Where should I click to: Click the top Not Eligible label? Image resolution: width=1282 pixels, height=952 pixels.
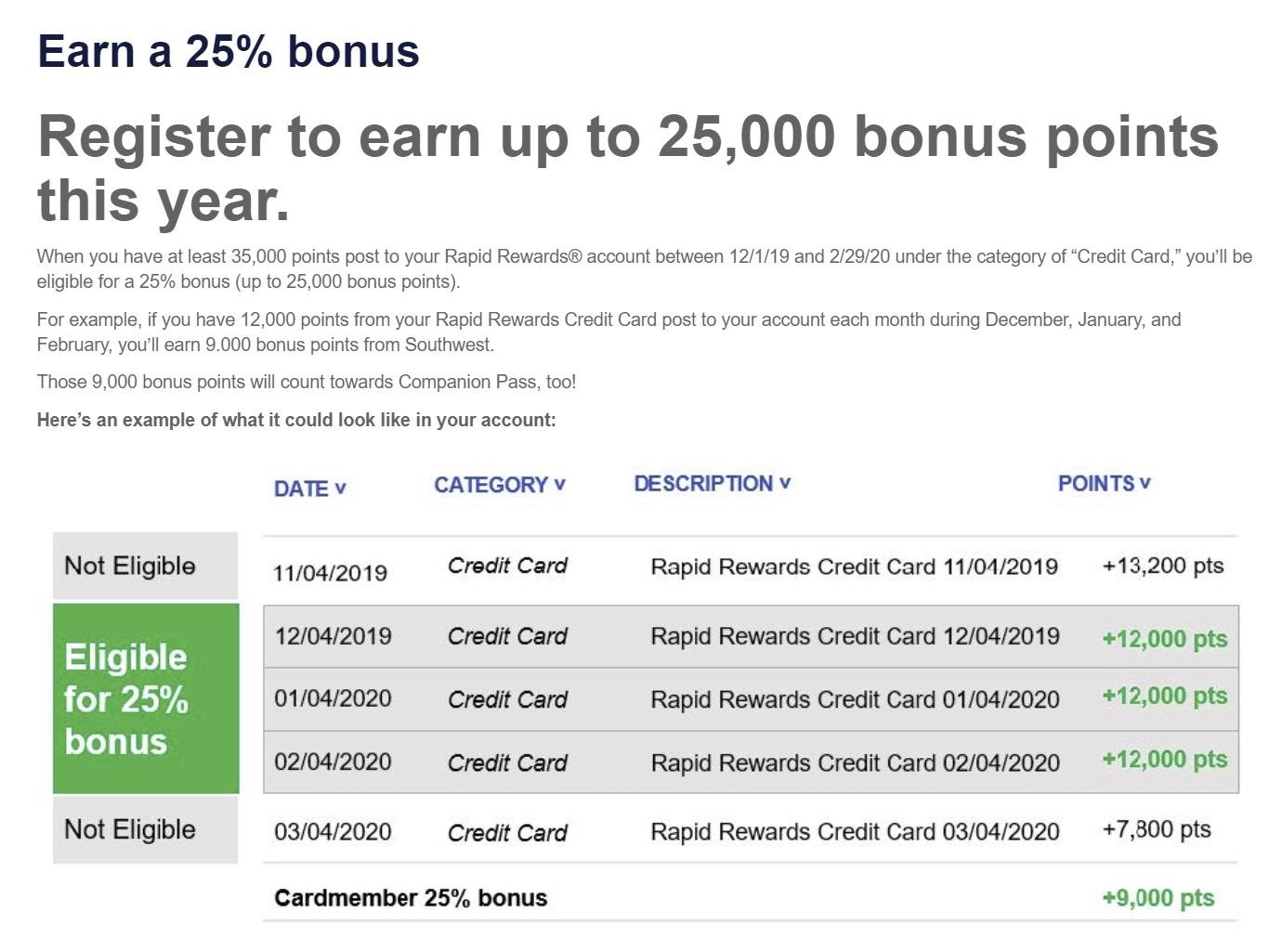(146, 566)
